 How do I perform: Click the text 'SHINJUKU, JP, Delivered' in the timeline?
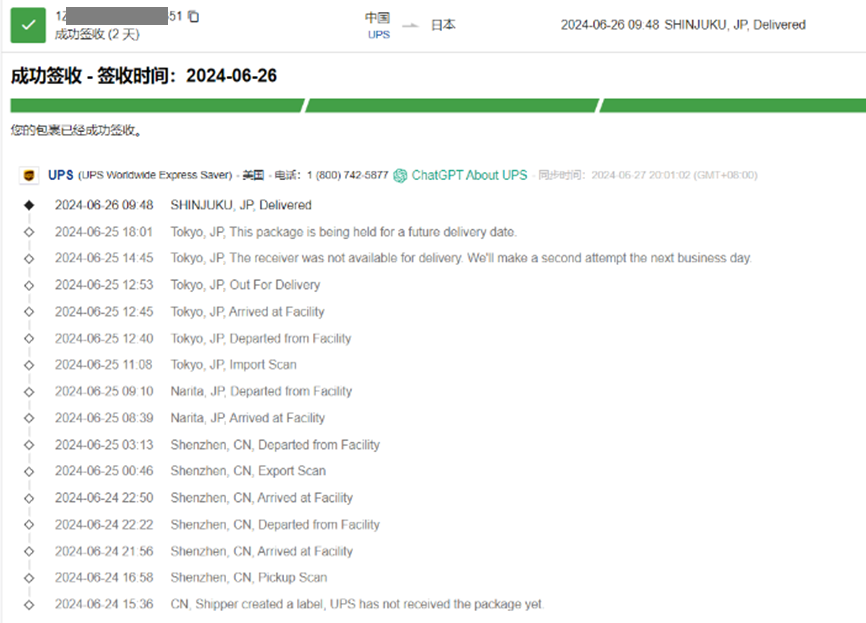point(241,205)
